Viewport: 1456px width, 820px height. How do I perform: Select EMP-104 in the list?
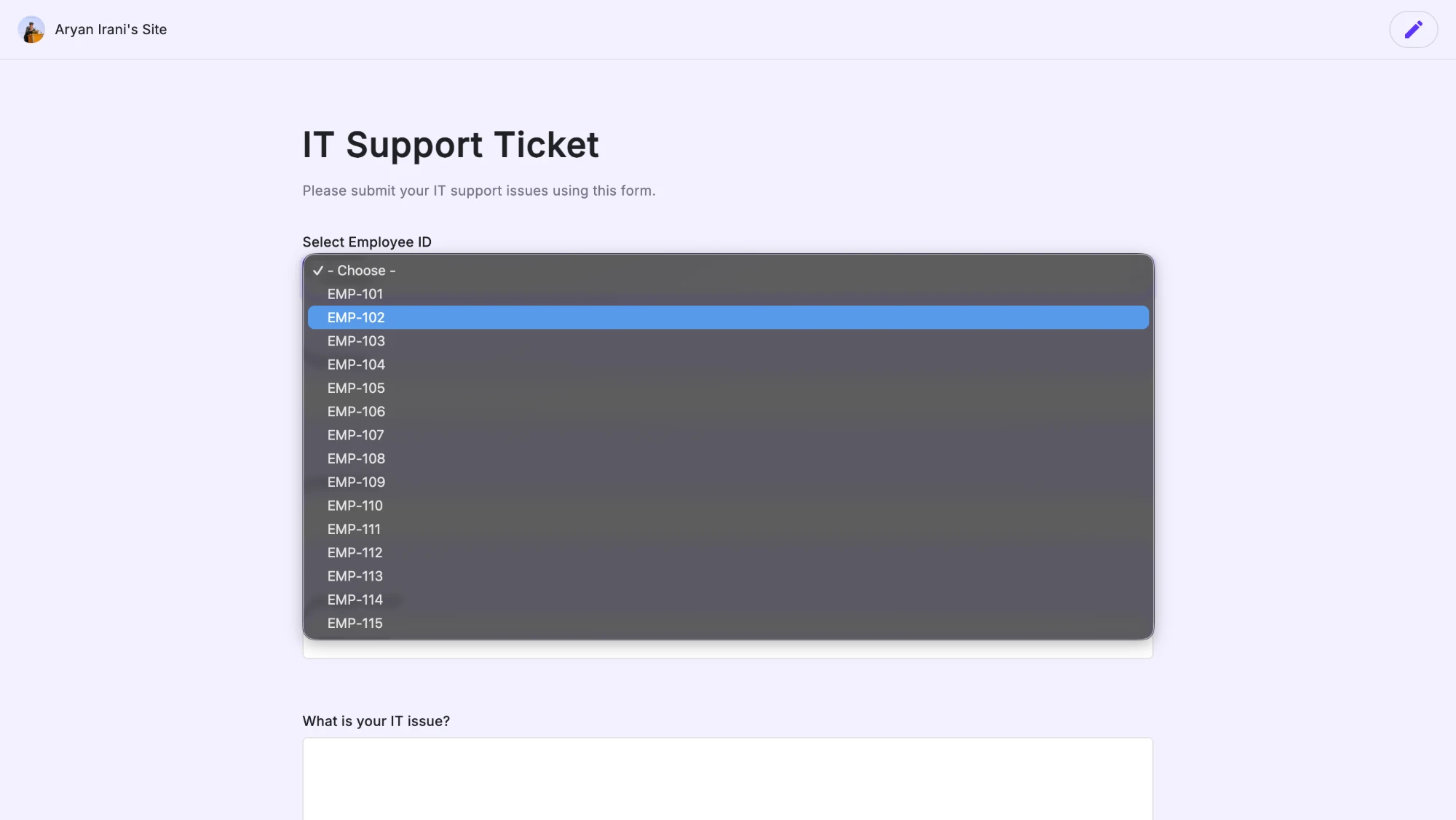click(x=728, y=365)
